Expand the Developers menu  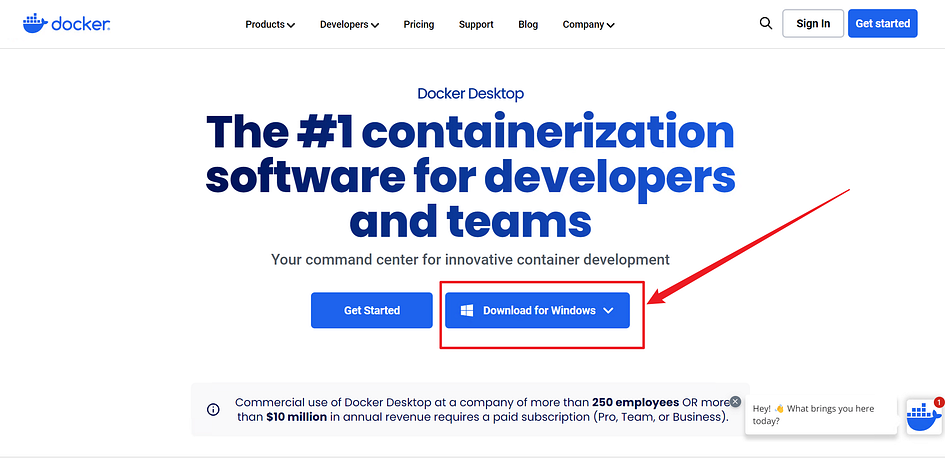pyautogui.click(x=349, y=25)
